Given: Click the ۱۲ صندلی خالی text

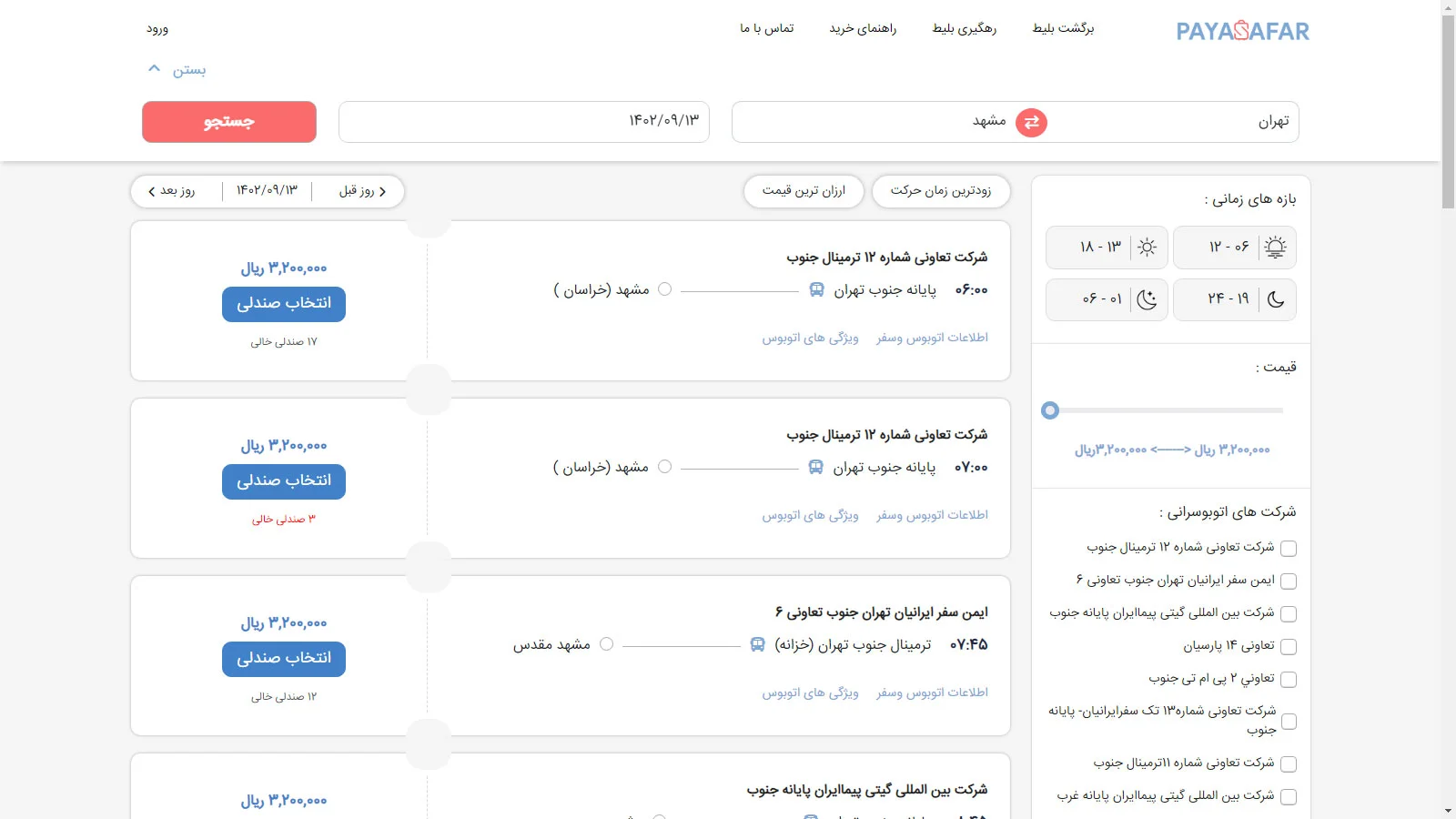Looking at the screenshot, I should tap(284, 697).
